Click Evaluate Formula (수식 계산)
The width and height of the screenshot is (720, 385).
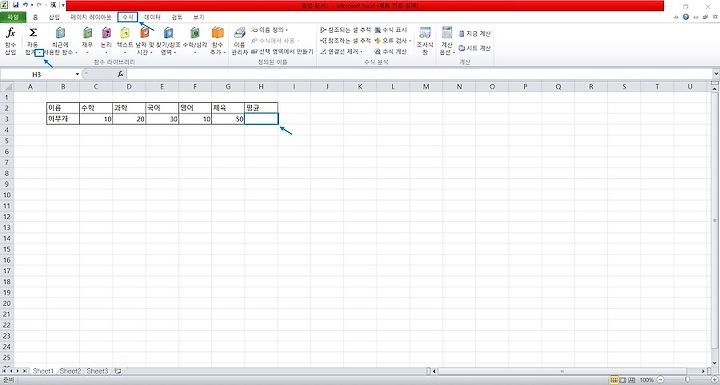point(391,52)
